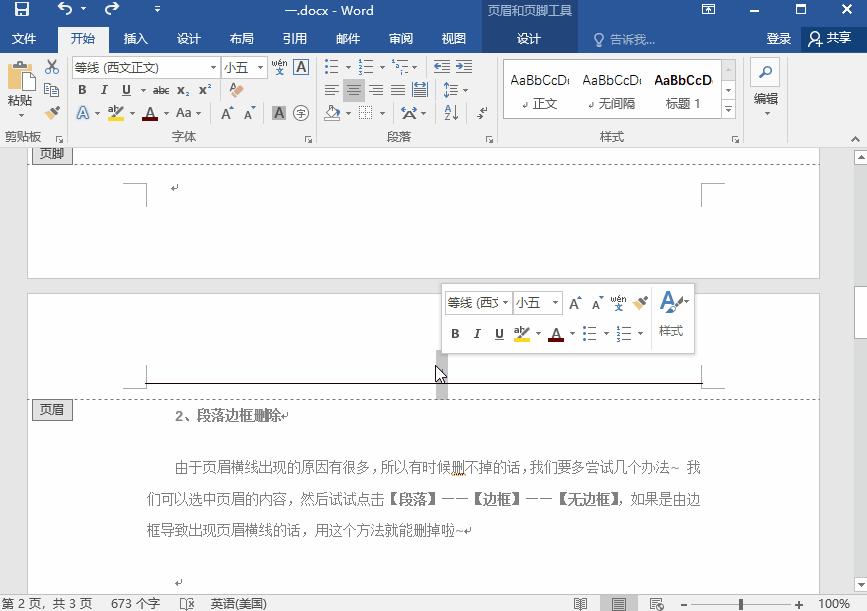
Task: Toggle underline in the mini toolbar
Action: [x=498, y=333]
